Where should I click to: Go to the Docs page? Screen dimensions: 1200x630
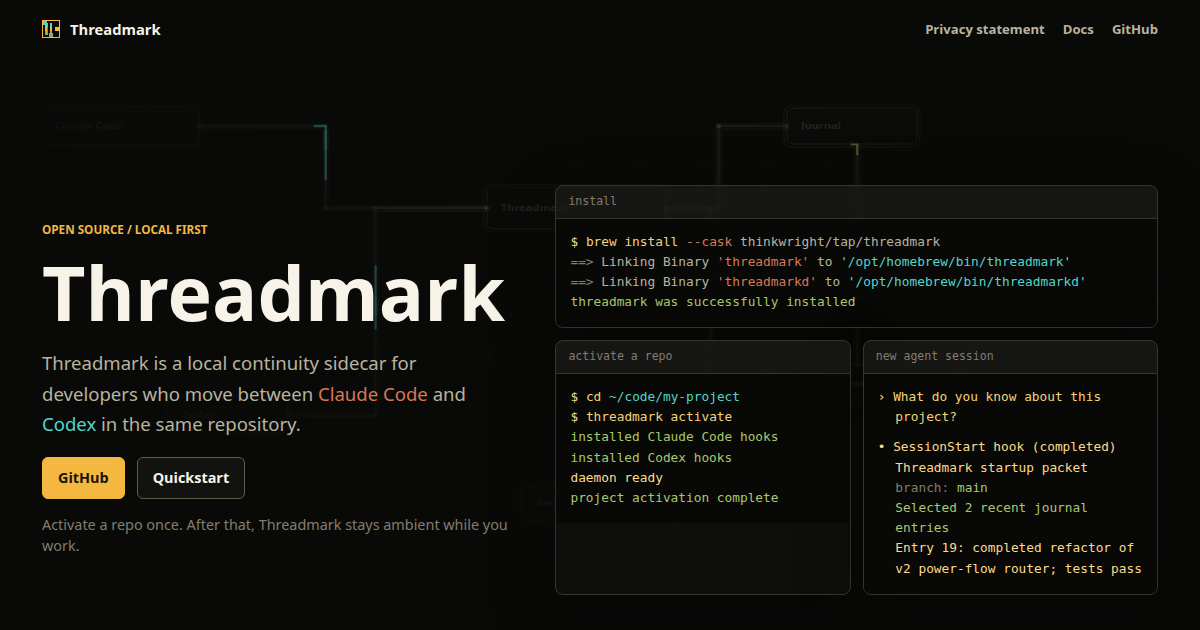1078,30
